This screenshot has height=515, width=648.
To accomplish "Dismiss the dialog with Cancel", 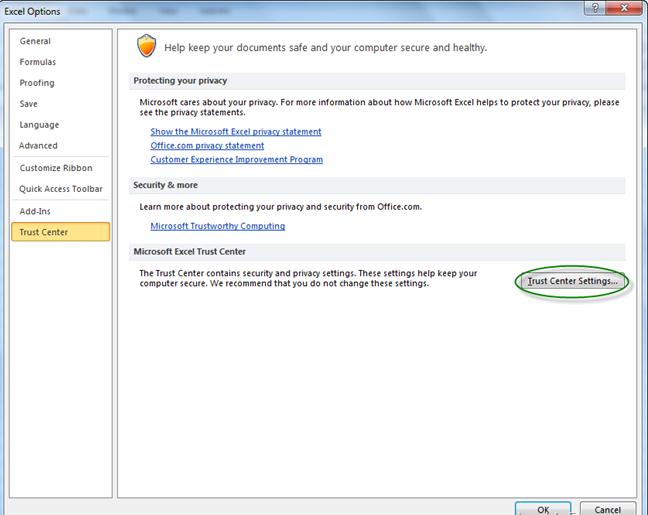I will [608, 509].
